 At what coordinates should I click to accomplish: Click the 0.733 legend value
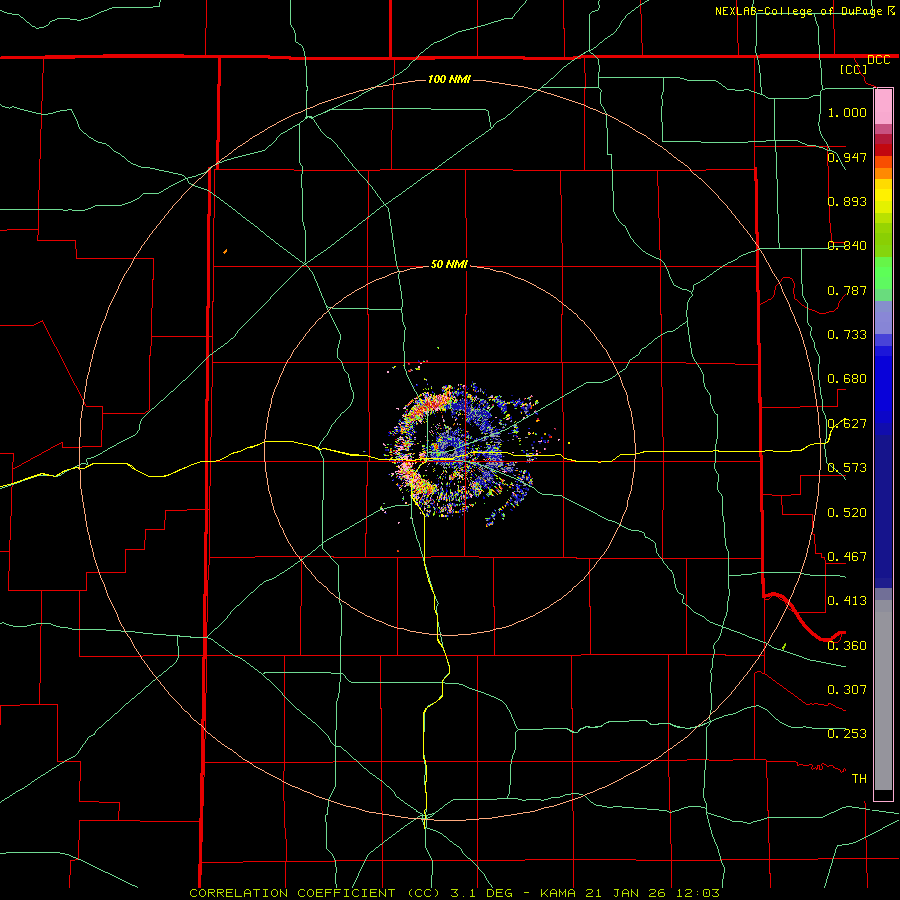[847, 335]
